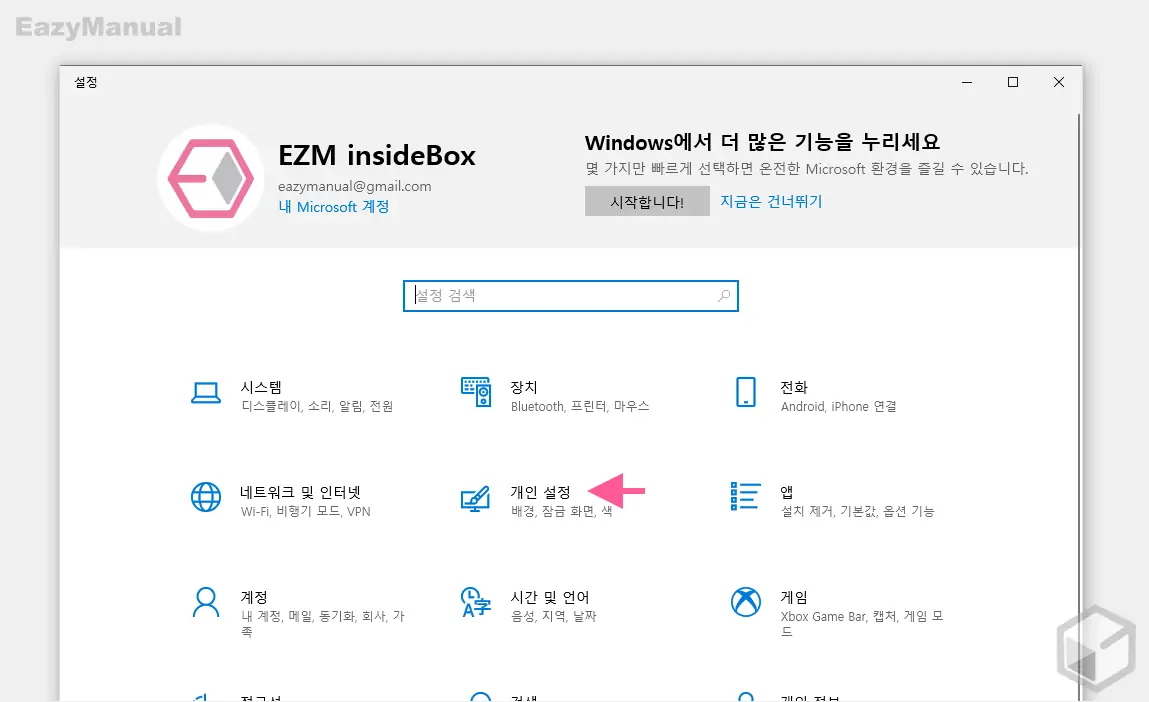
Task: Click the 지금은 건너뛰기 link
Action: pyautogui.click(x=771, y=202)
